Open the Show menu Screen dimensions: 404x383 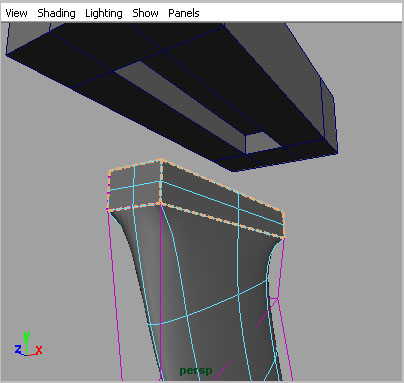145,13
